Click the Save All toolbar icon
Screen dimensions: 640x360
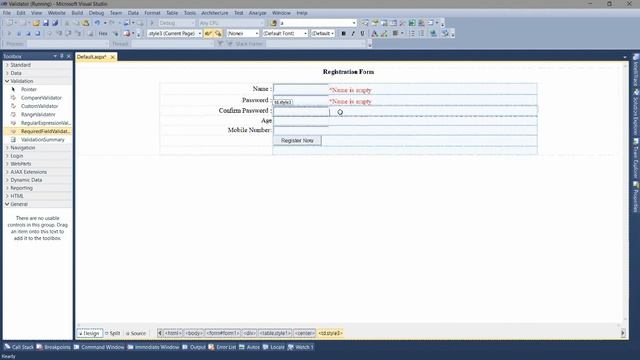(55, 23)
